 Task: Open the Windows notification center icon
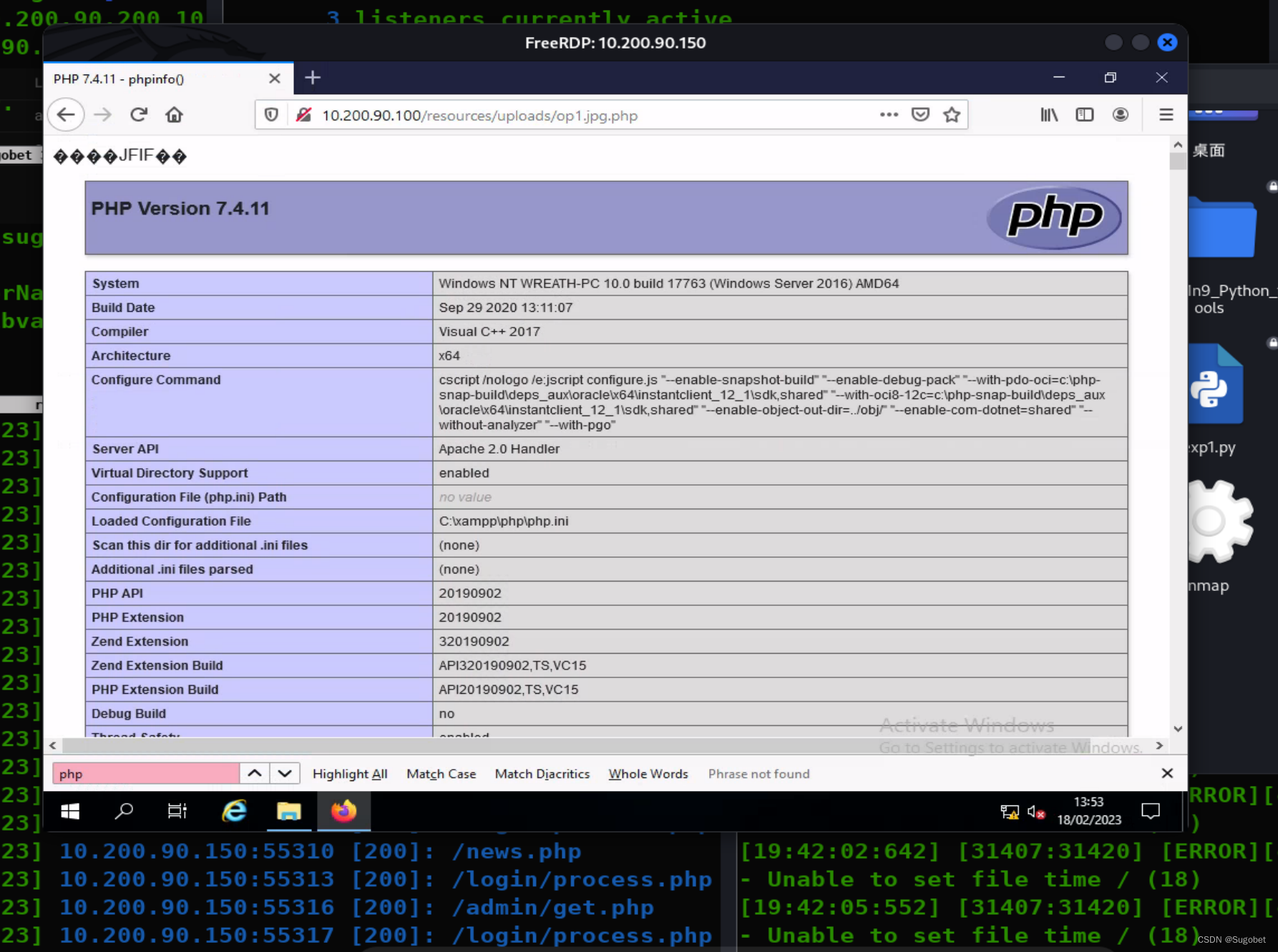pos(1151,811)
